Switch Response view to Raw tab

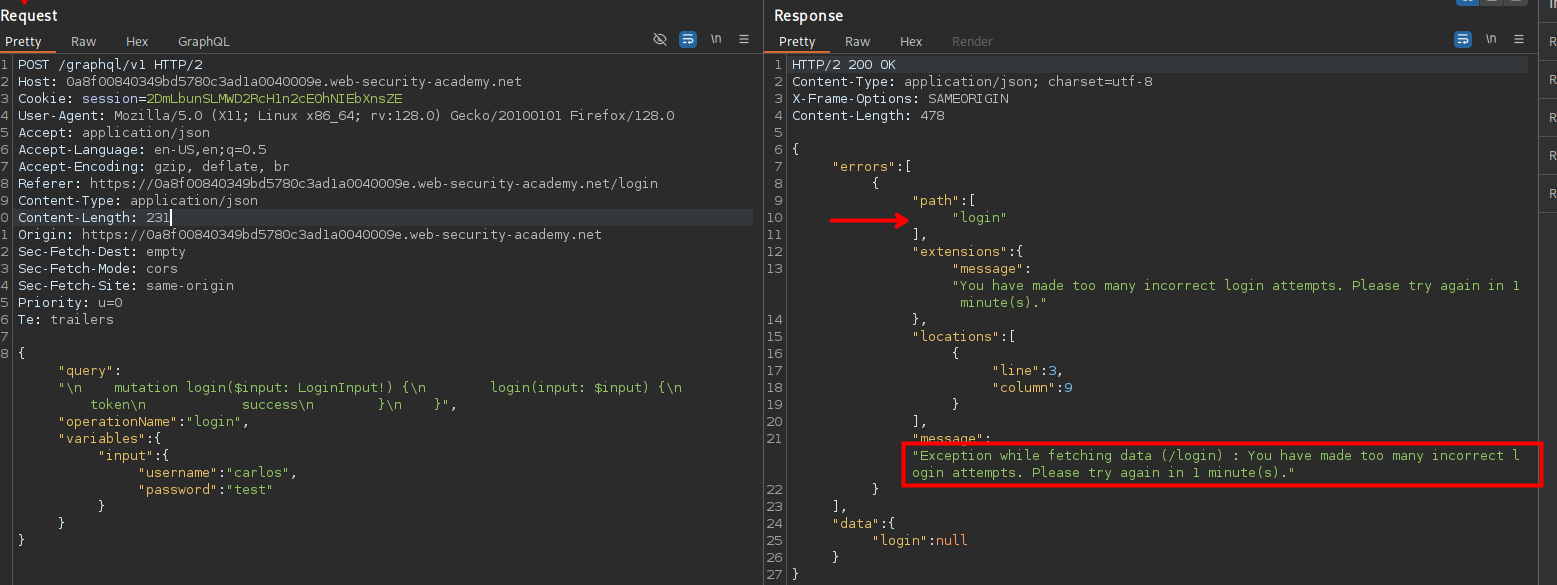[857, 42]
